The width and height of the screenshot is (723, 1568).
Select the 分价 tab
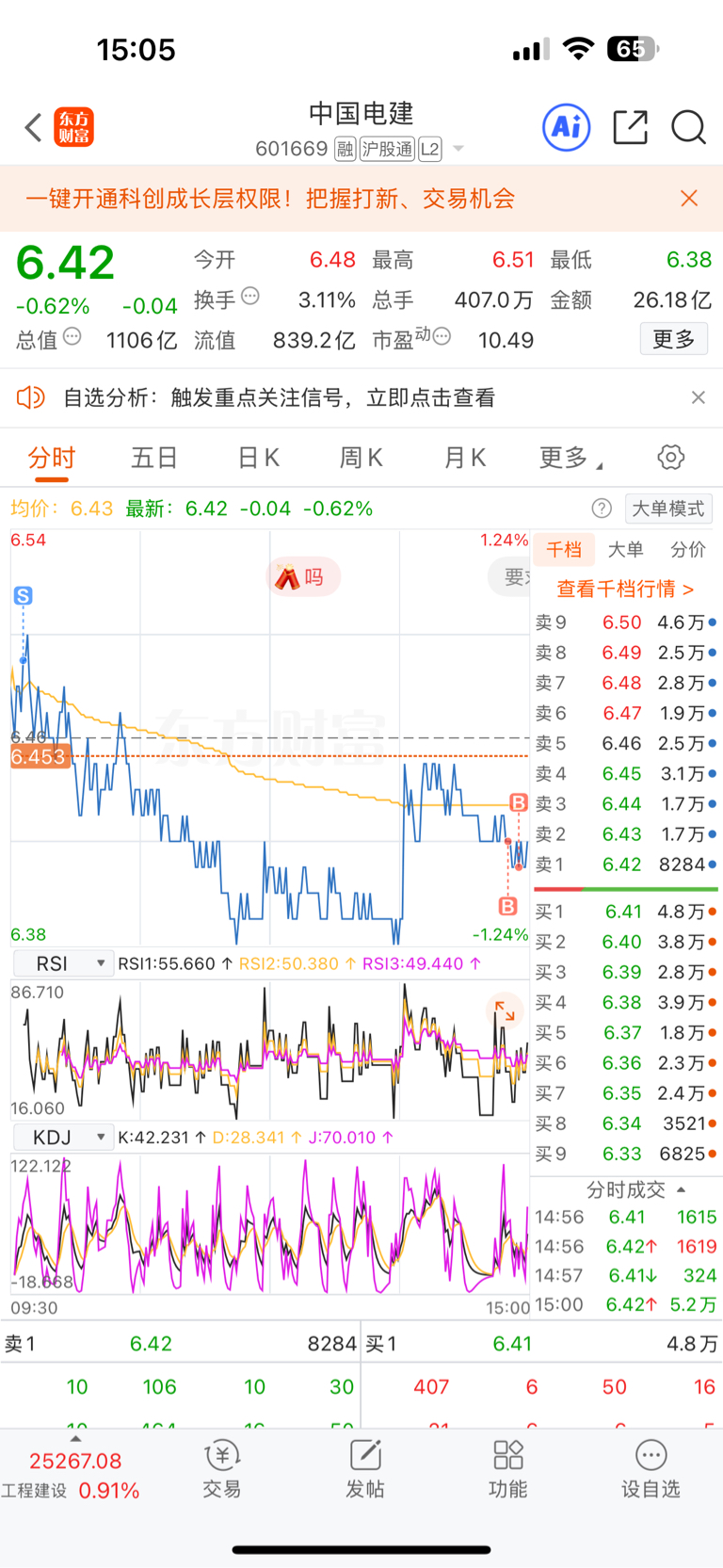pyautogui.click(x=688, y=549)
